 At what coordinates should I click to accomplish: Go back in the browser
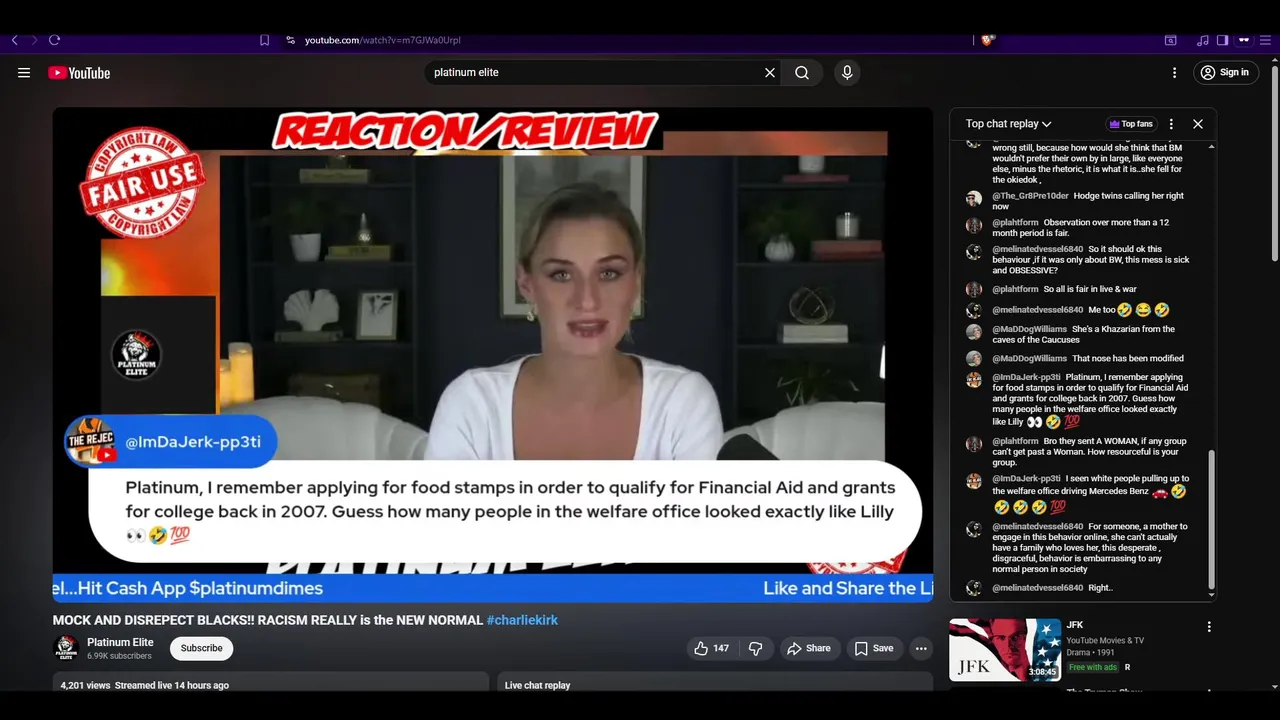pyautogui.click(x=15, y=40)
